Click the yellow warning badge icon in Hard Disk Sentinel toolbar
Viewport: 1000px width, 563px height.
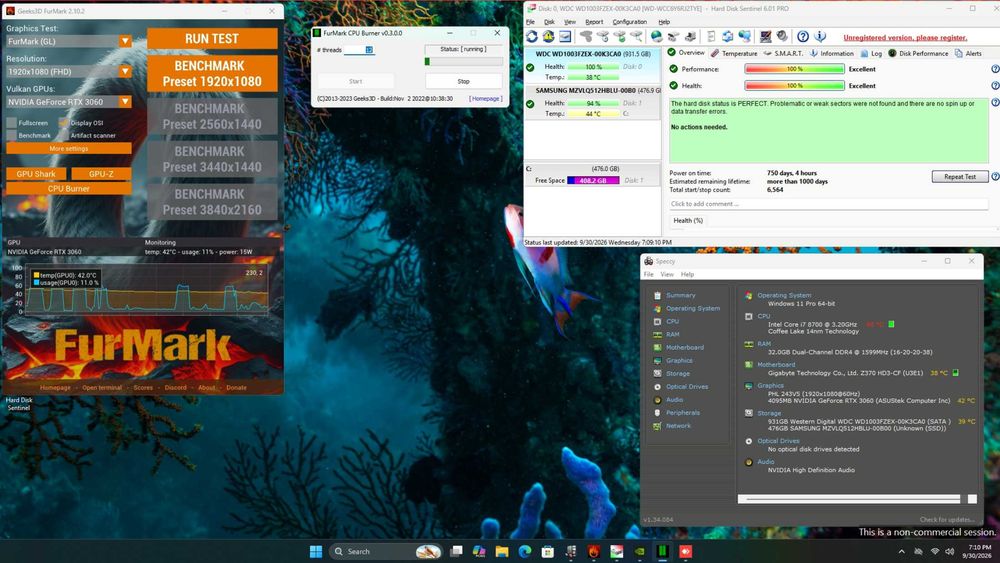tap(548, 37)
